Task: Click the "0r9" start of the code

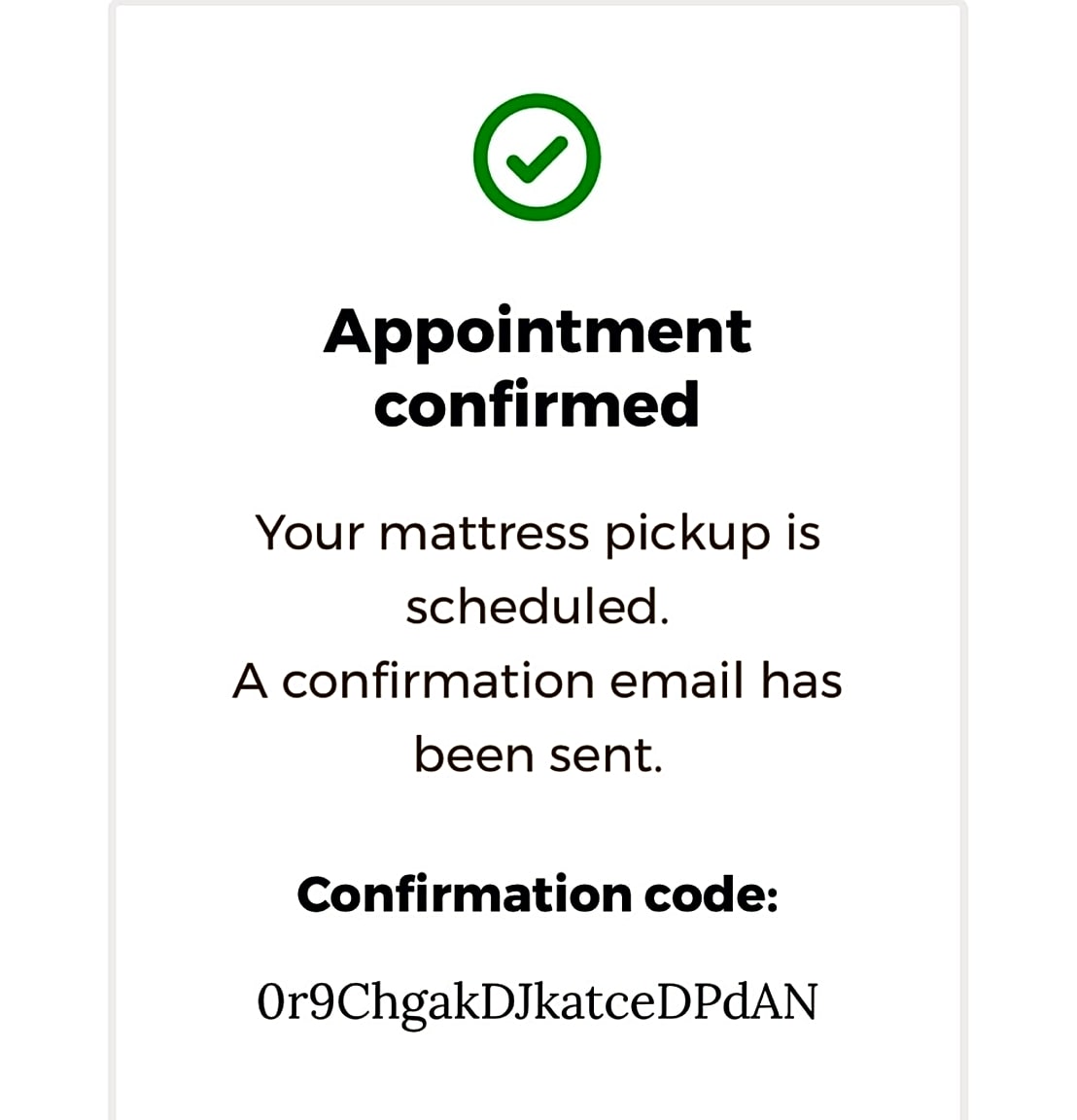Action: point(287,1002)
